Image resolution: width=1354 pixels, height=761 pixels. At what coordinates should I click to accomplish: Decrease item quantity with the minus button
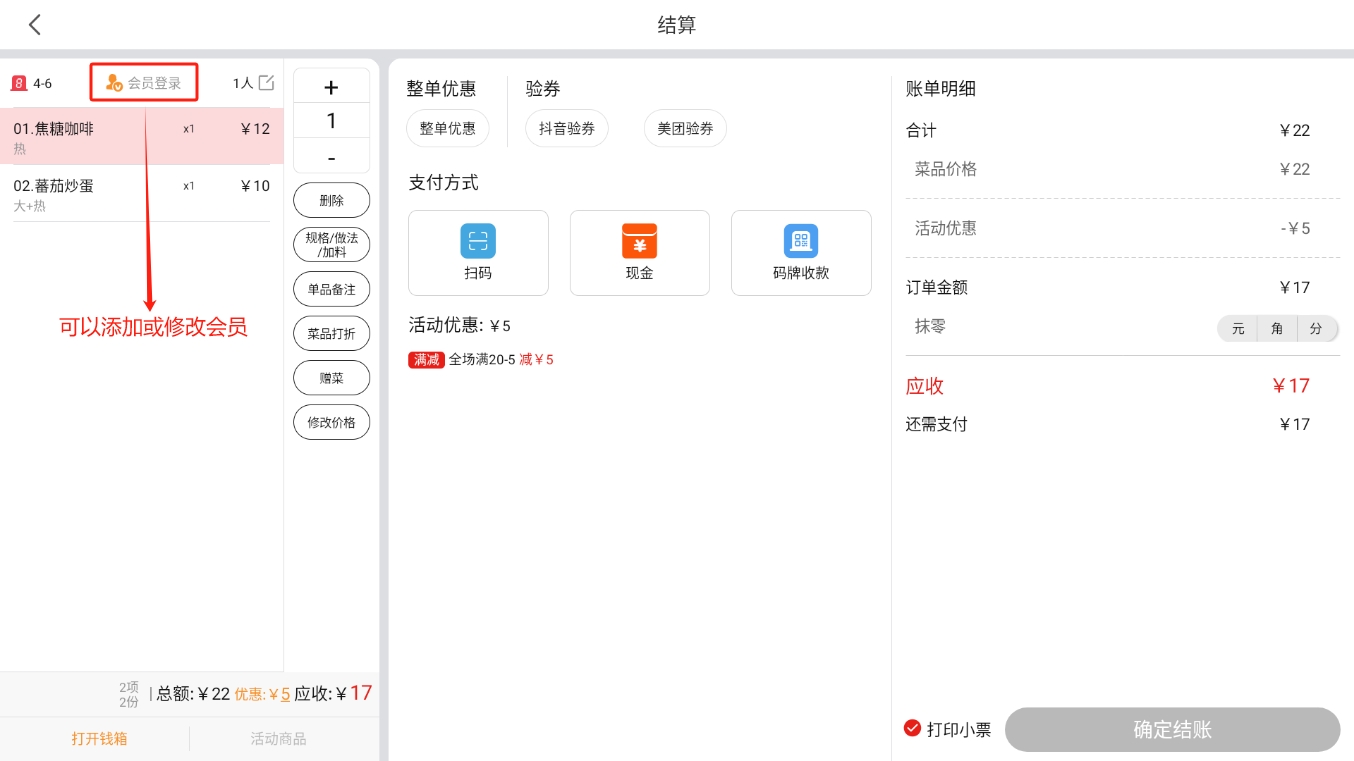[x=331, y=158]
